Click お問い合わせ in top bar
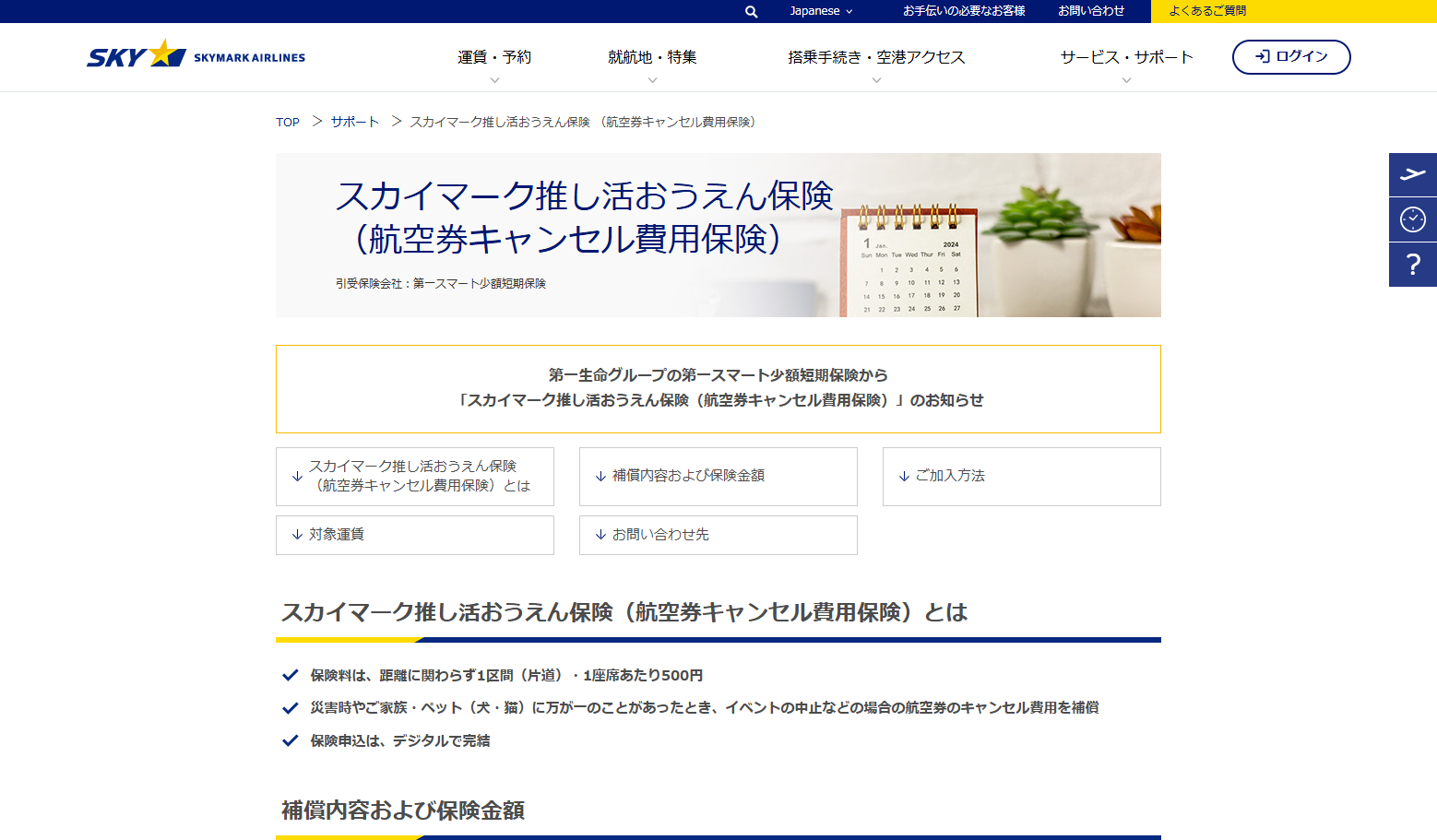Image resolution: width=1437 pixels, height=840 pixels. [x=1091, y=11]
